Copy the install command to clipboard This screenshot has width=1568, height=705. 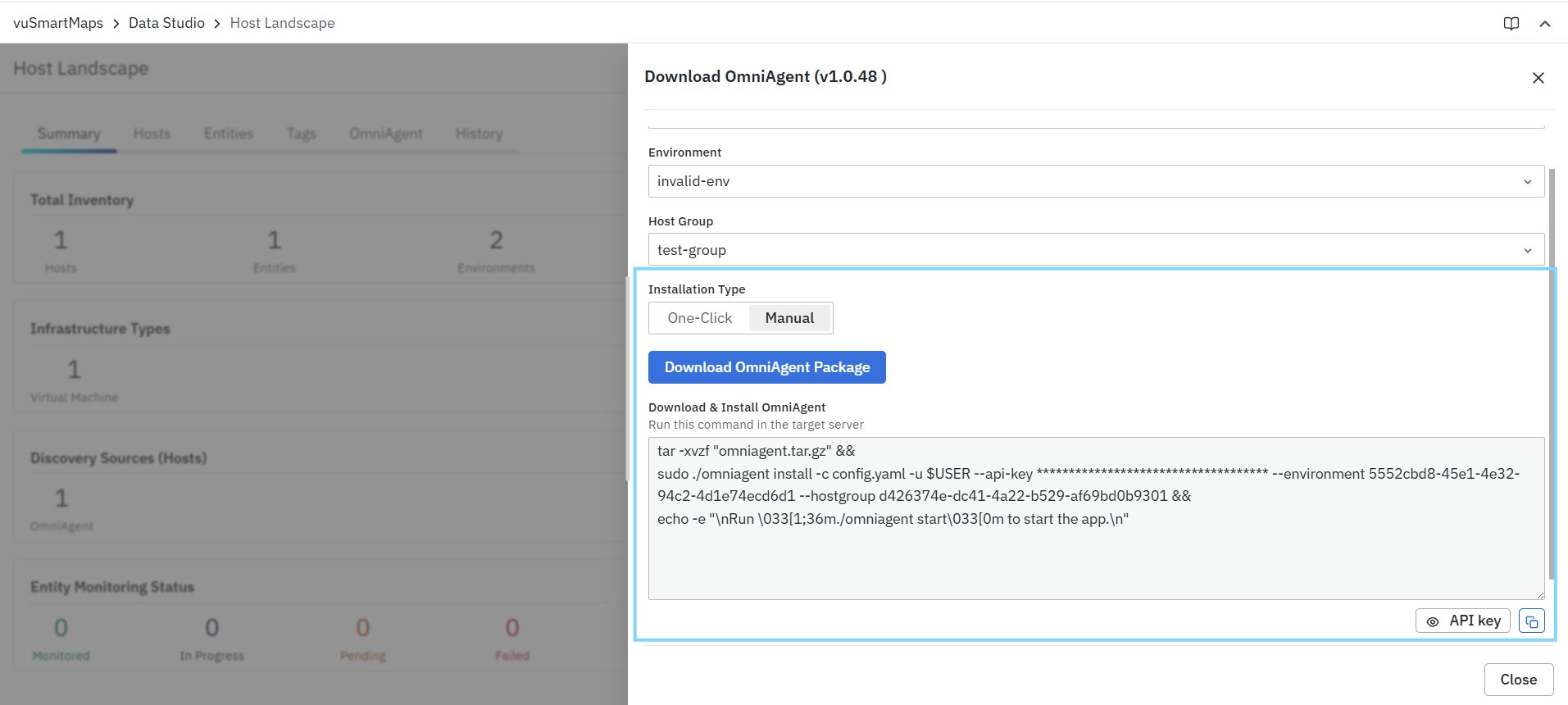point(1532,621)
